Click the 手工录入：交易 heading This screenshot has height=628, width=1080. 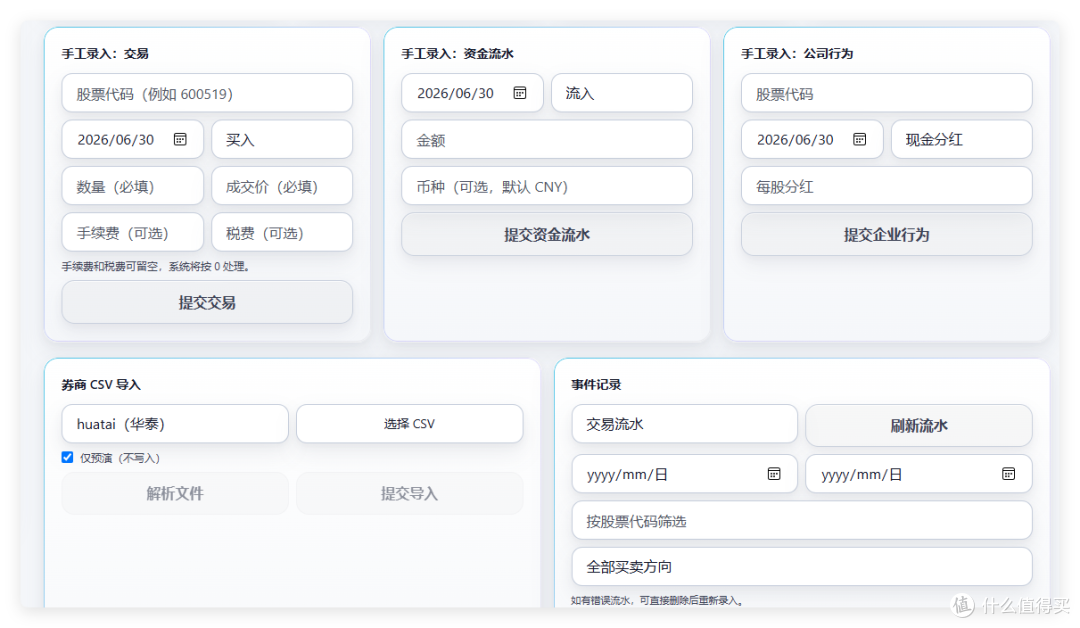click(105, 54)
